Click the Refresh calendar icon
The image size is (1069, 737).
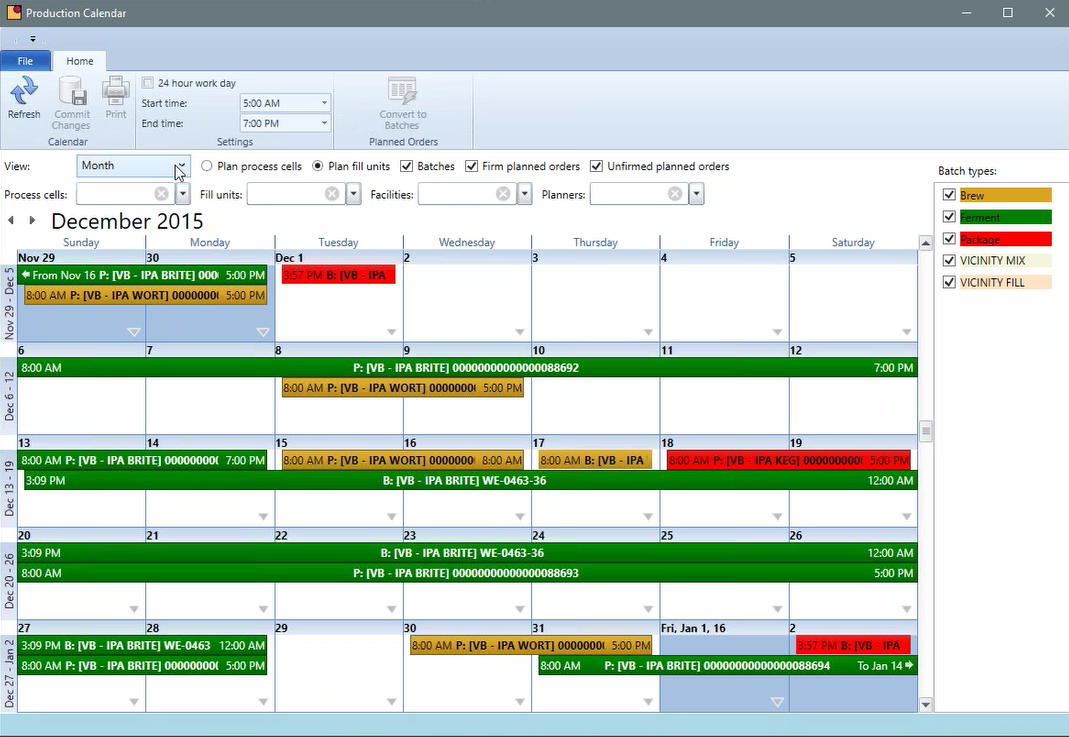[24, 93]
